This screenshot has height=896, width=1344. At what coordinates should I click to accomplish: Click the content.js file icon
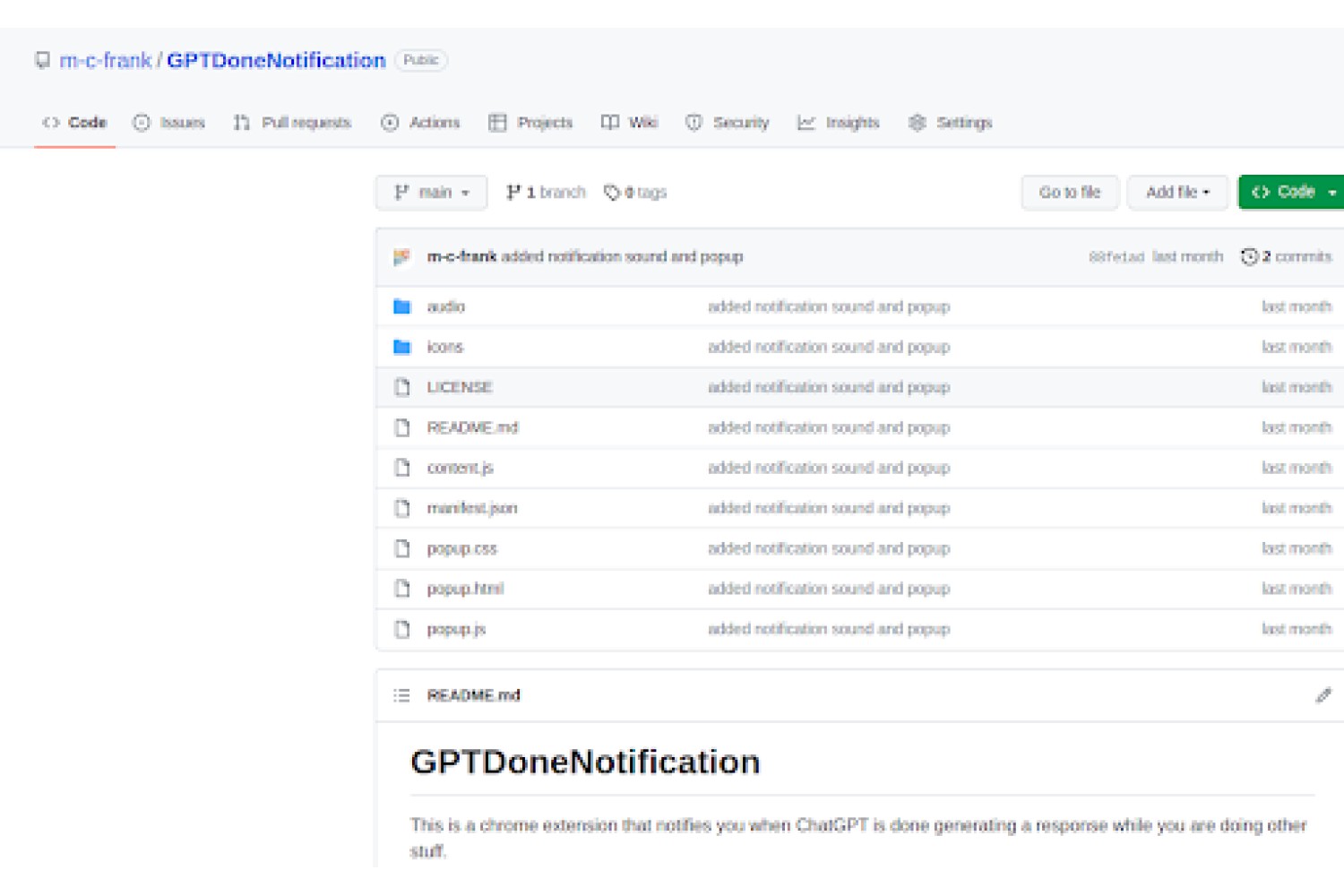[x=402, y=468]
